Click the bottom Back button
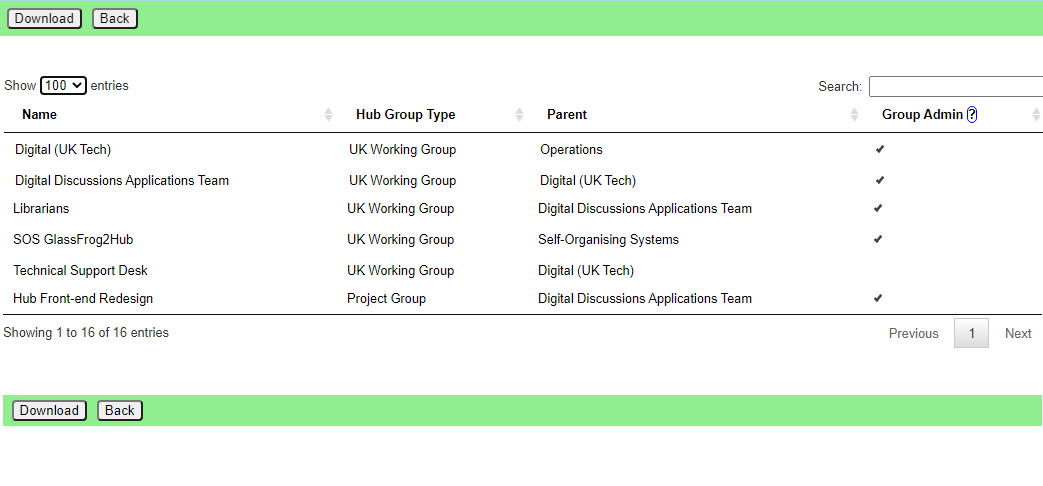Viewport: 1043px width, 486px height. 120,410
